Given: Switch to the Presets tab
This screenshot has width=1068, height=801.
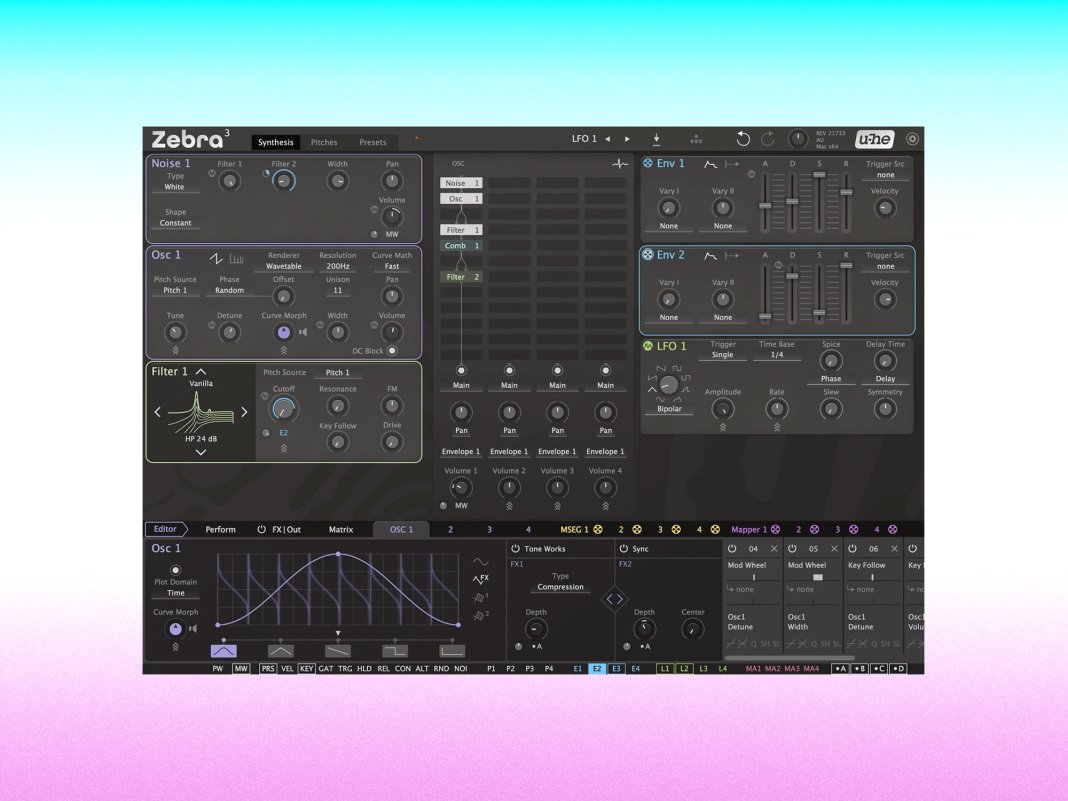Looking at the screenshot, I should pyautogui.click(x=372, y=143).
